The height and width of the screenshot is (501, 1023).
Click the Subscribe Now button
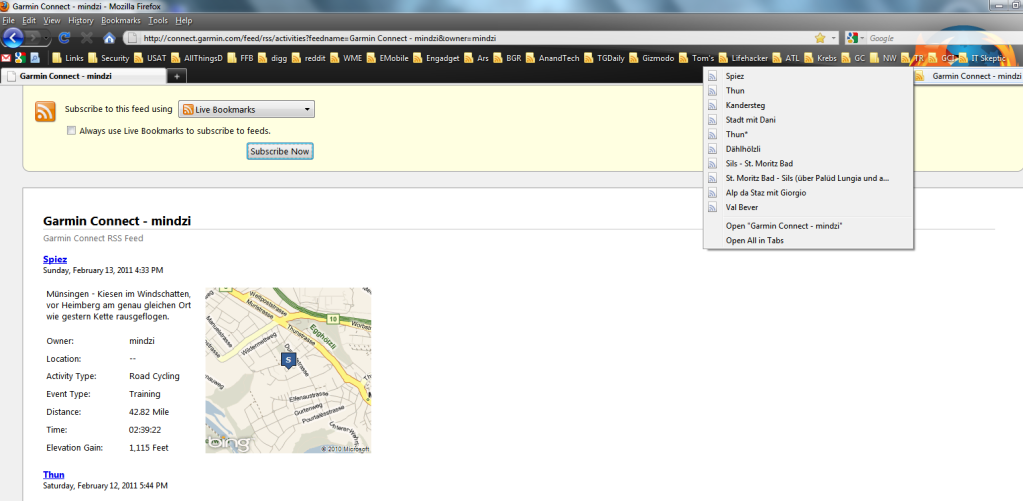[x=280, y=151]
